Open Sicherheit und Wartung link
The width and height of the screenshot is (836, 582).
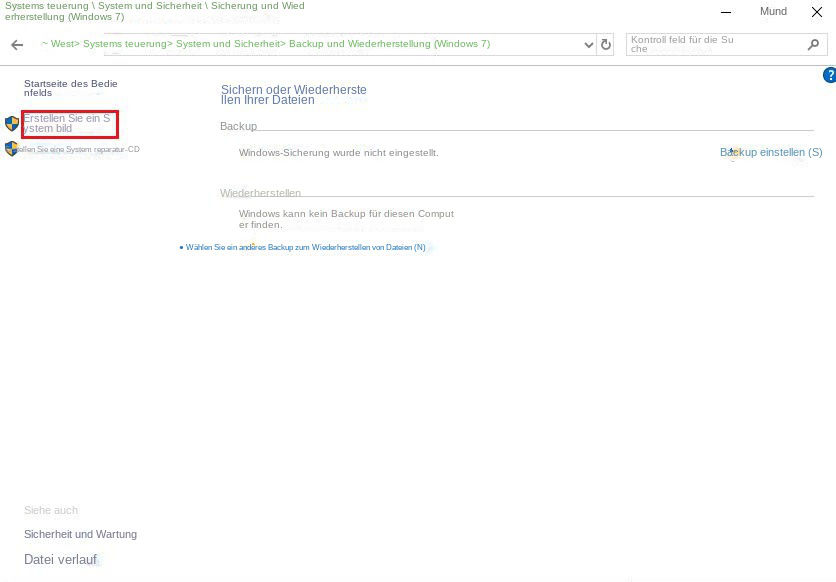[80, 534]
